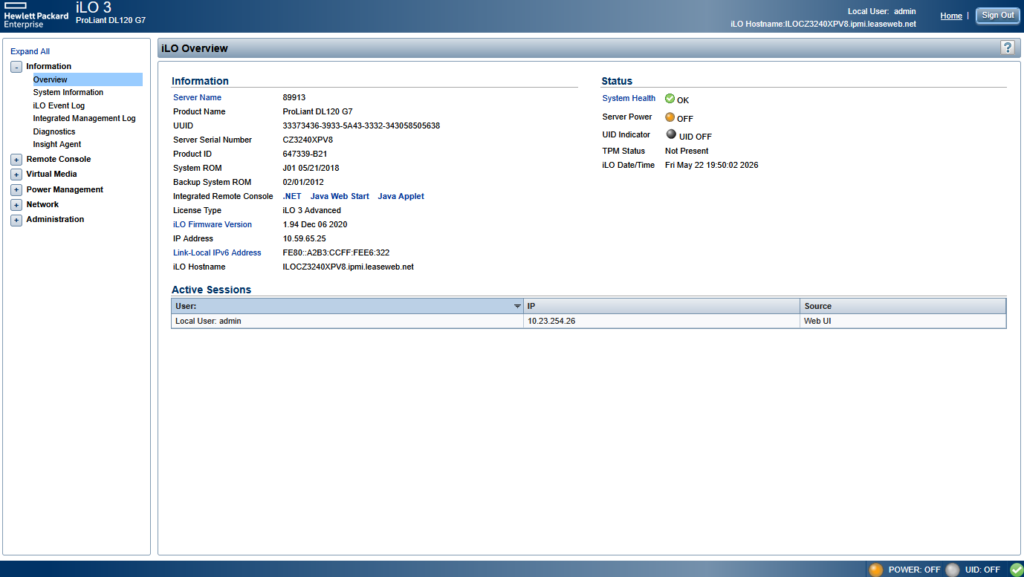Screen dimensions: 1024x577
Task: Click IP Address value 10.59.65.25
Action: [304, 239]
